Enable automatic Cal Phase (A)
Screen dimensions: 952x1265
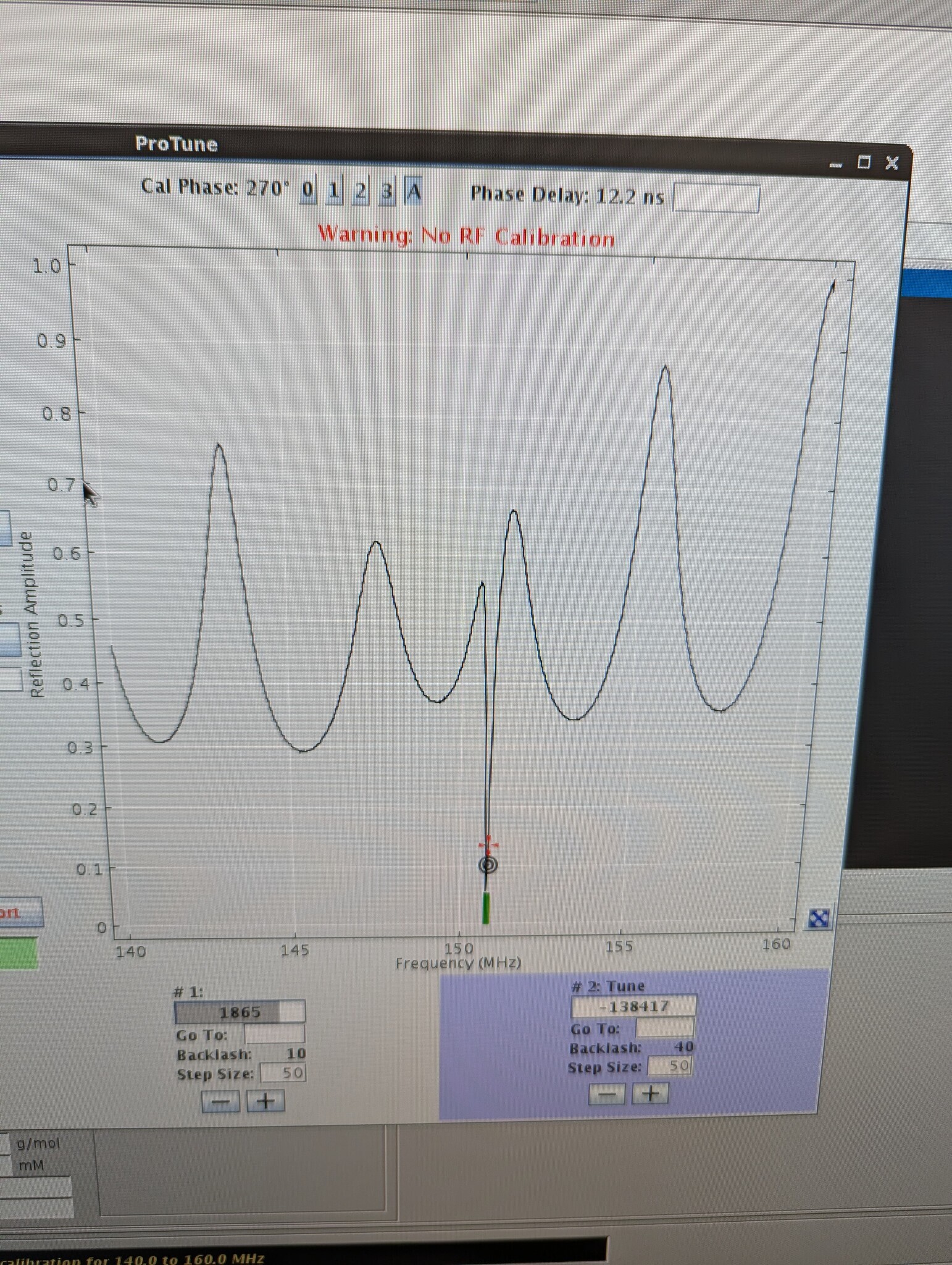click(x=414, y=192)
